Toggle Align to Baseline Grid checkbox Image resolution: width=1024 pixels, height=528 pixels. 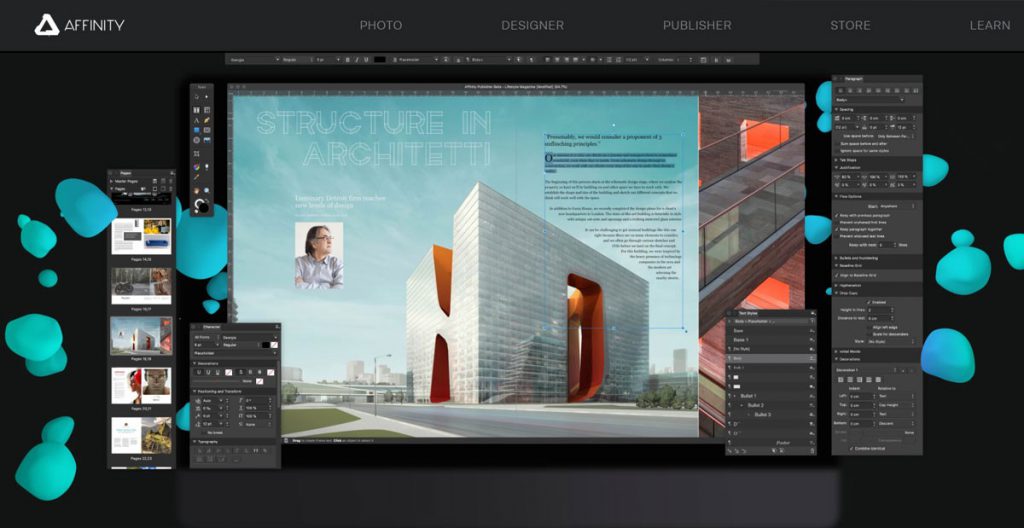836,275
